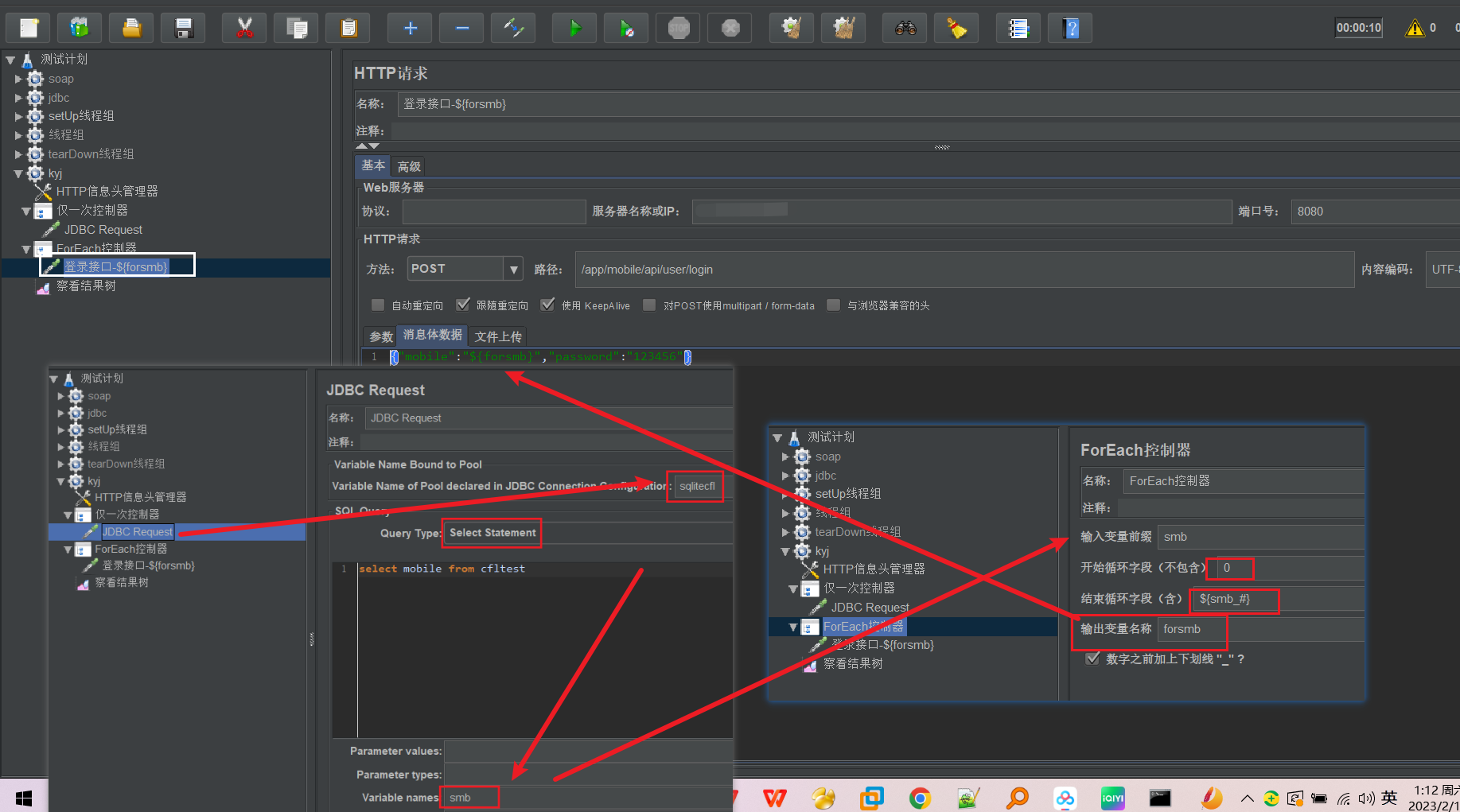Start test without pauses
This screenshot has height=812, width=1460.
coord(626,29)
